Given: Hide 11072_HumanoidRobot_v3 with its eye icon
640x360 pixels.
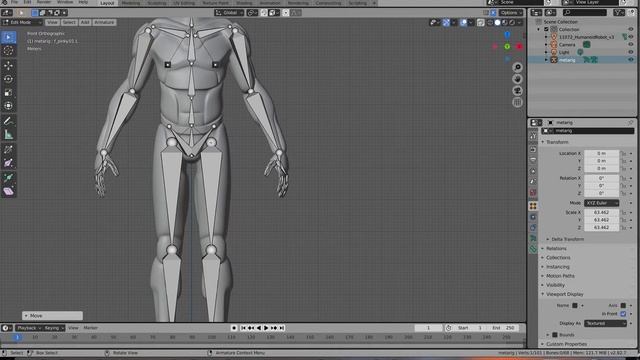Looking at the screenshot, I should coord(631,37).
